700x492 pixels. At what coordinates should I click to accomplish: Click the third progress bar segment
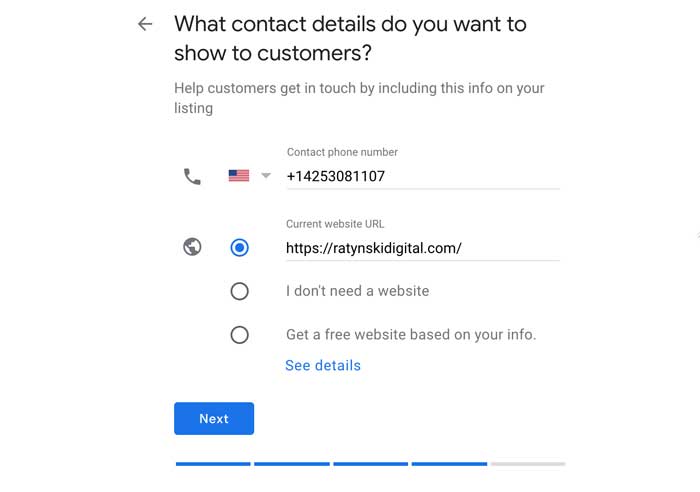click(370, 464)
